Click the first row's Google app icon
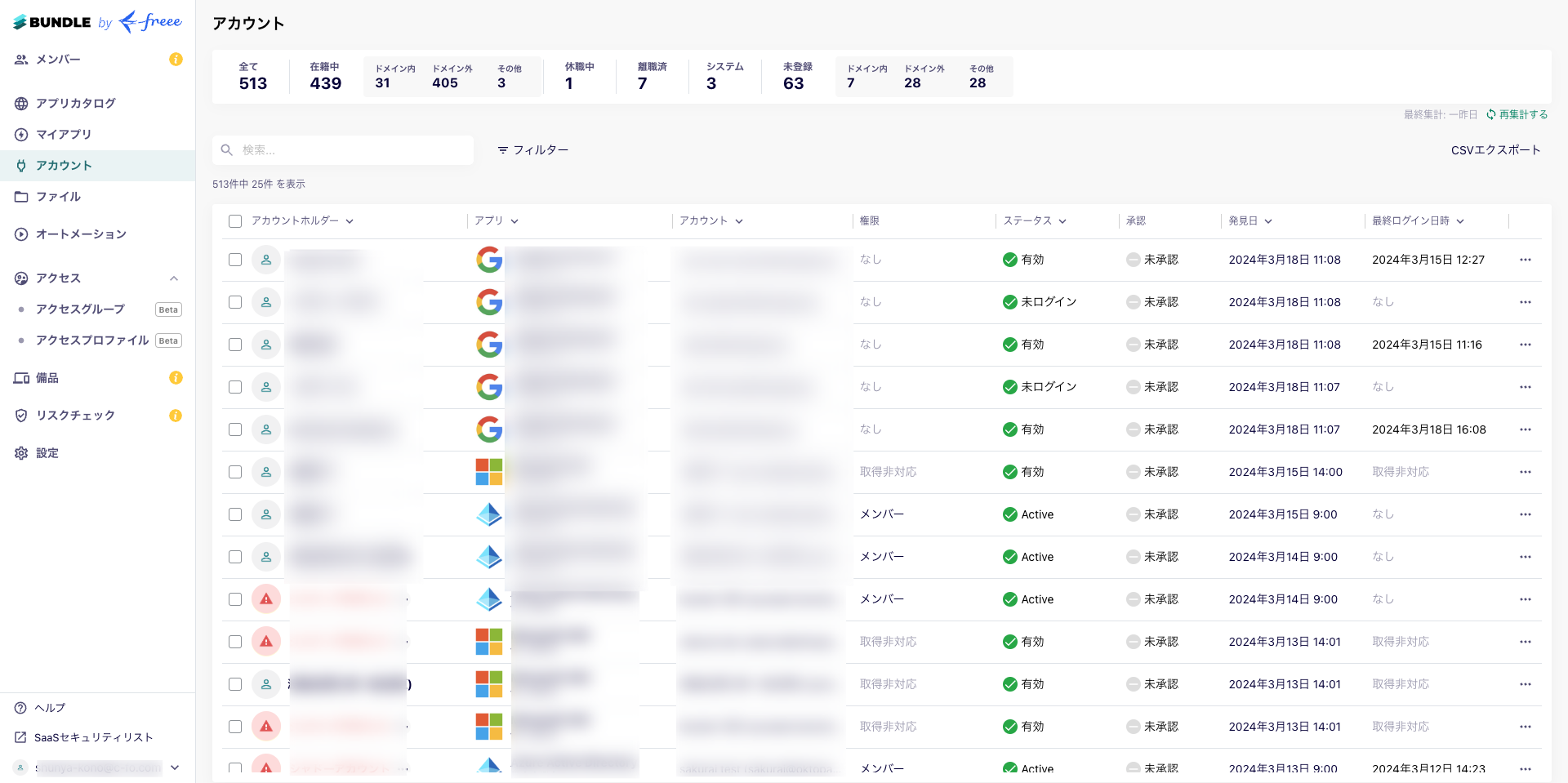Viewport: 1568px width, 783px height. pos(489,260)
